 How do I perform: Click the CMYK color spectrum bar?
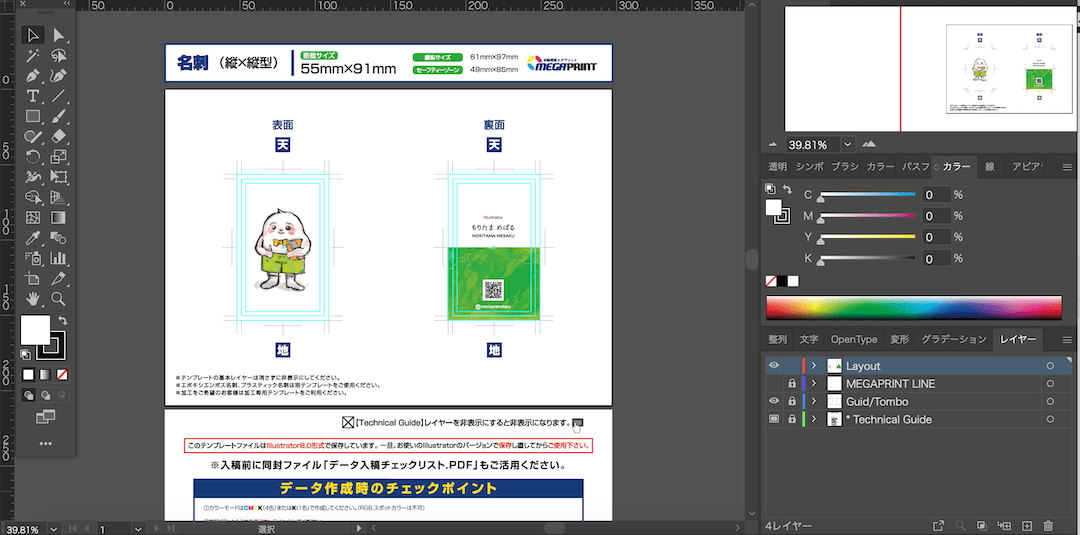[x=913, y=307]
